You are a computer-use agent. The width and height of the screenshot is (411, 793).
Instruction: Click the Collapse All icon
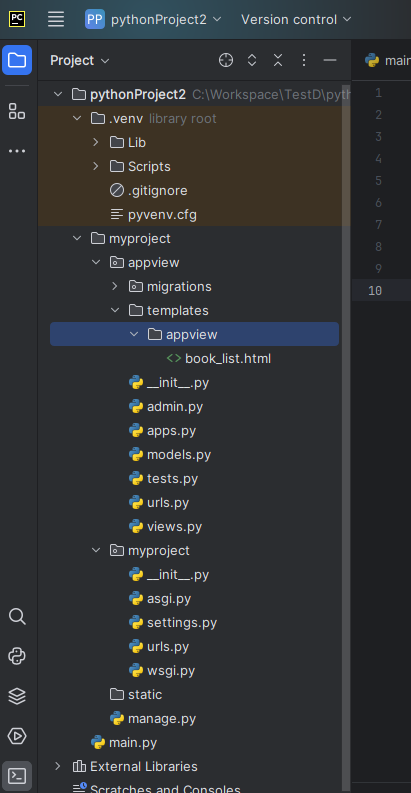[278, 61]
